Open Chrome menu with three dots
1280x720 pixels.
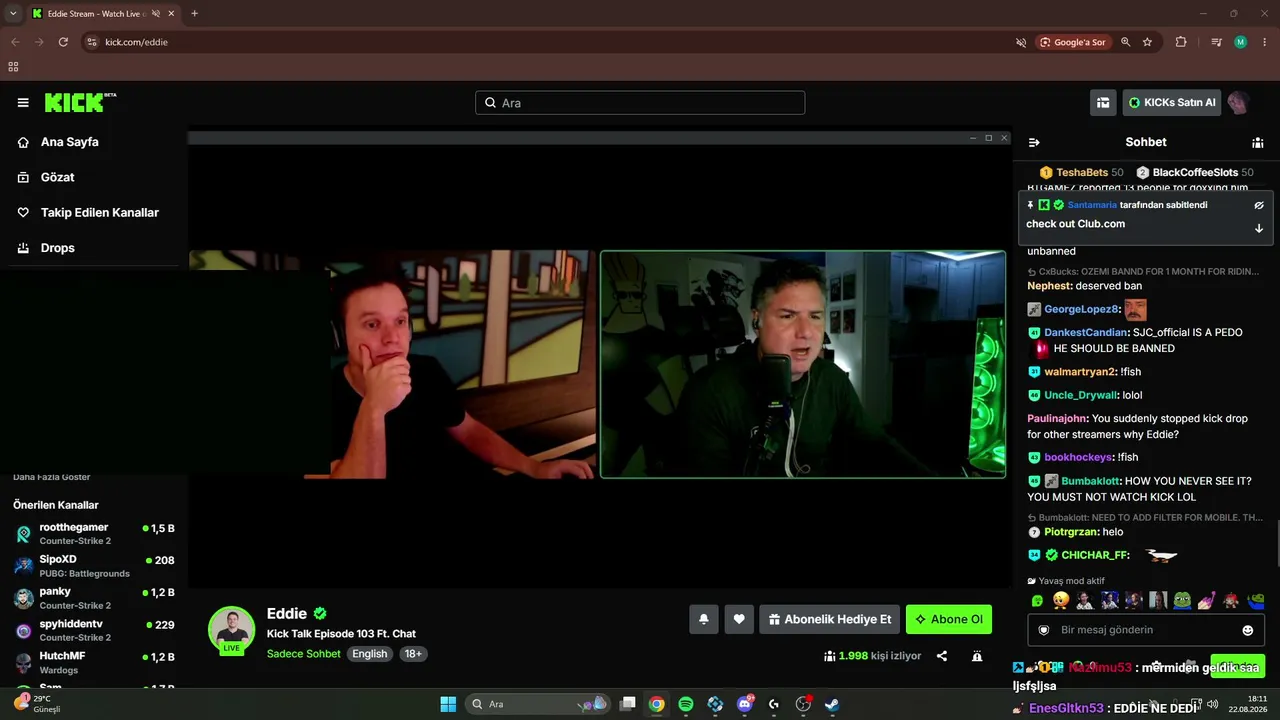[x=1264, y=42]
